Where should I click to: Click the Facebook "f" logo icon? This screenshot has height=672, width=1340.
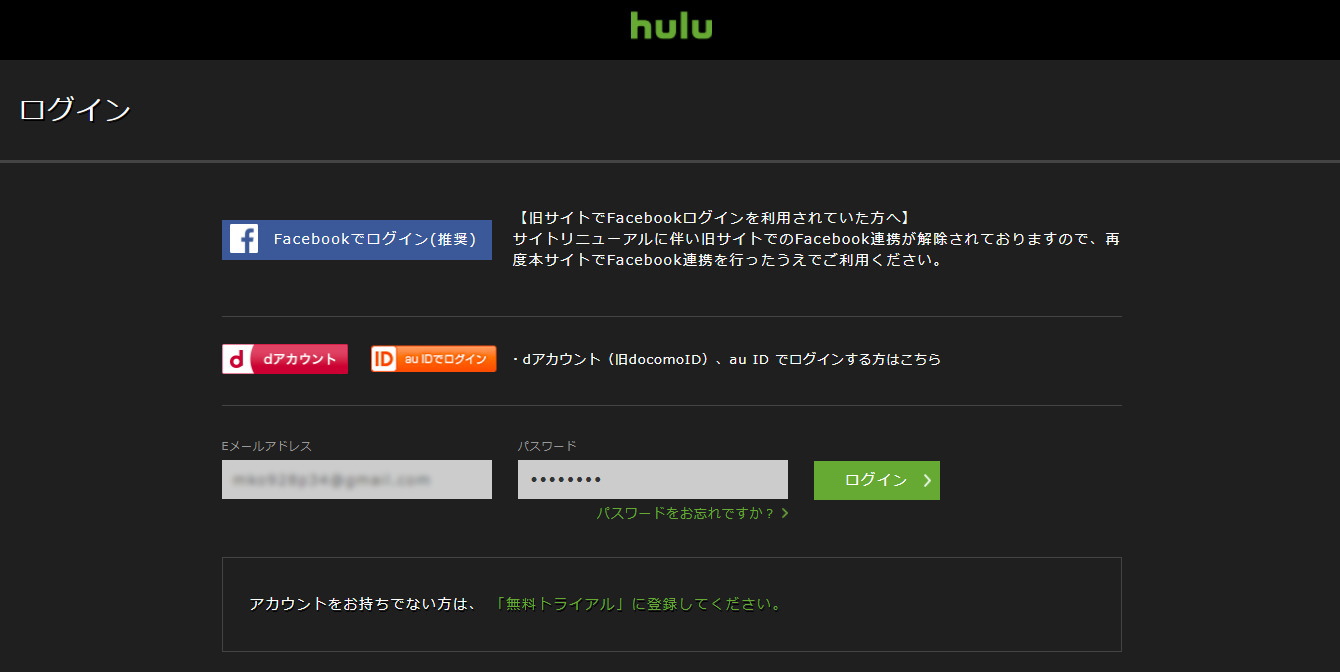(x=244, y=239)
